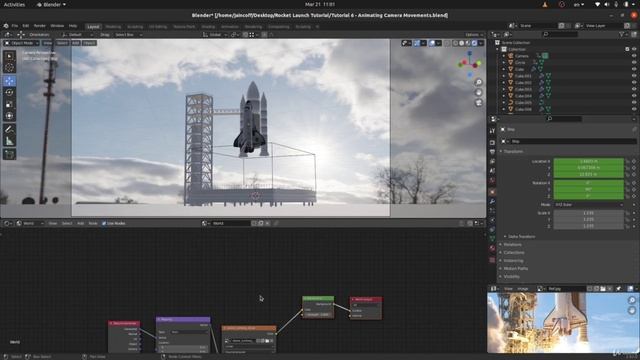Select the Scale tool in viewport toolbar
Viewport: 640px width, 360px height.
(x=9, y=104)
